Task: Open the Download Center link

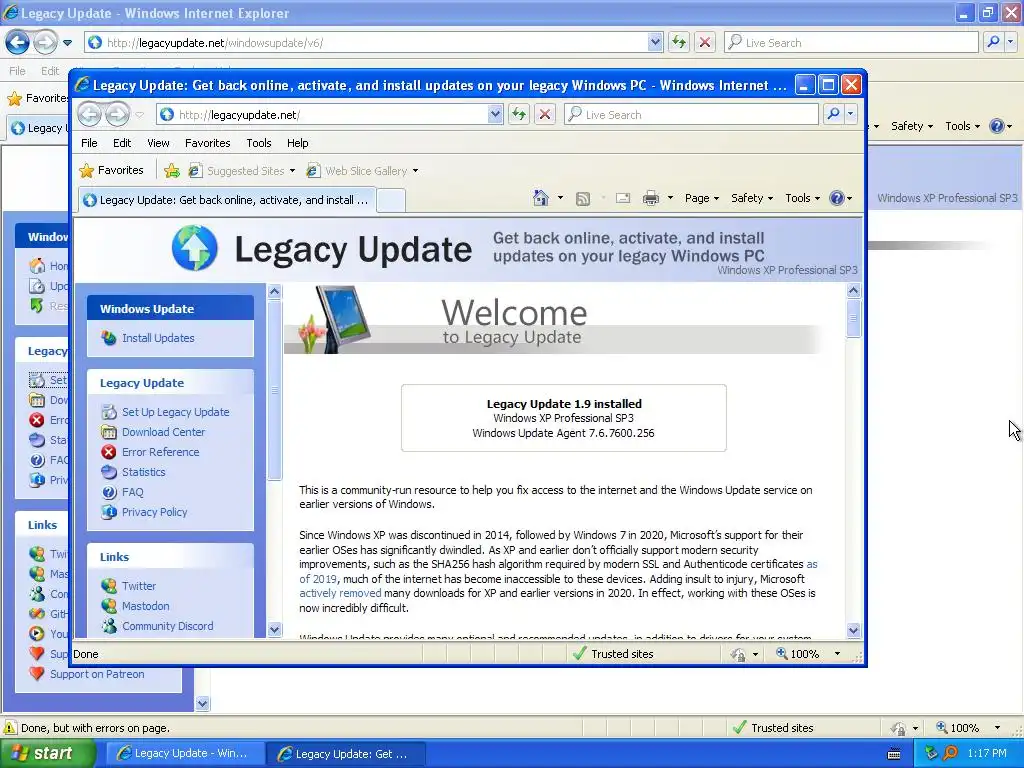Action: [163, 432]
